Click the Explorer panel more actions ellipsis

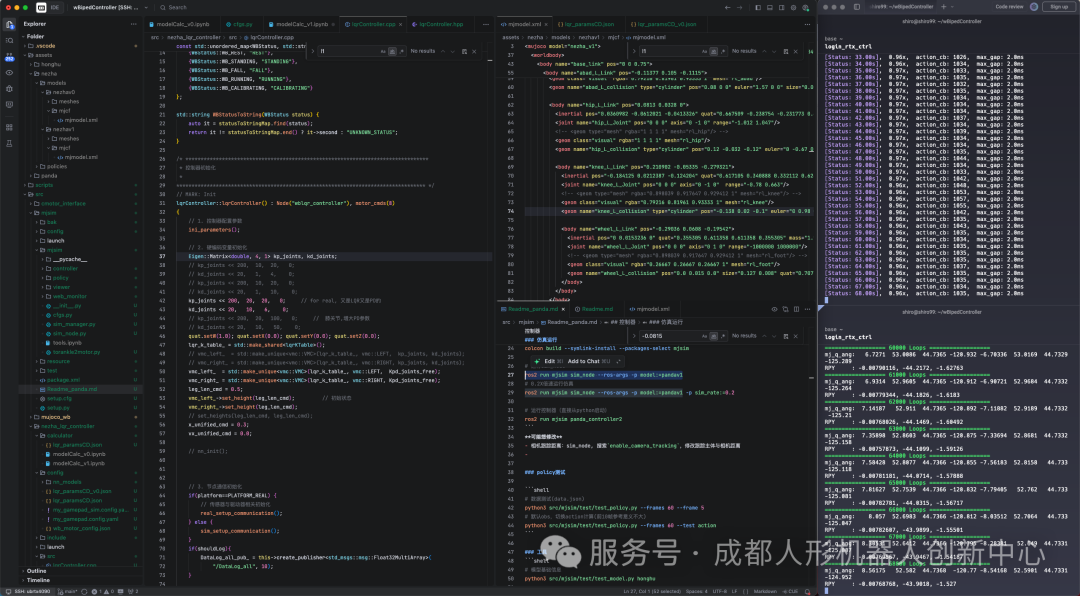point(134,23)
